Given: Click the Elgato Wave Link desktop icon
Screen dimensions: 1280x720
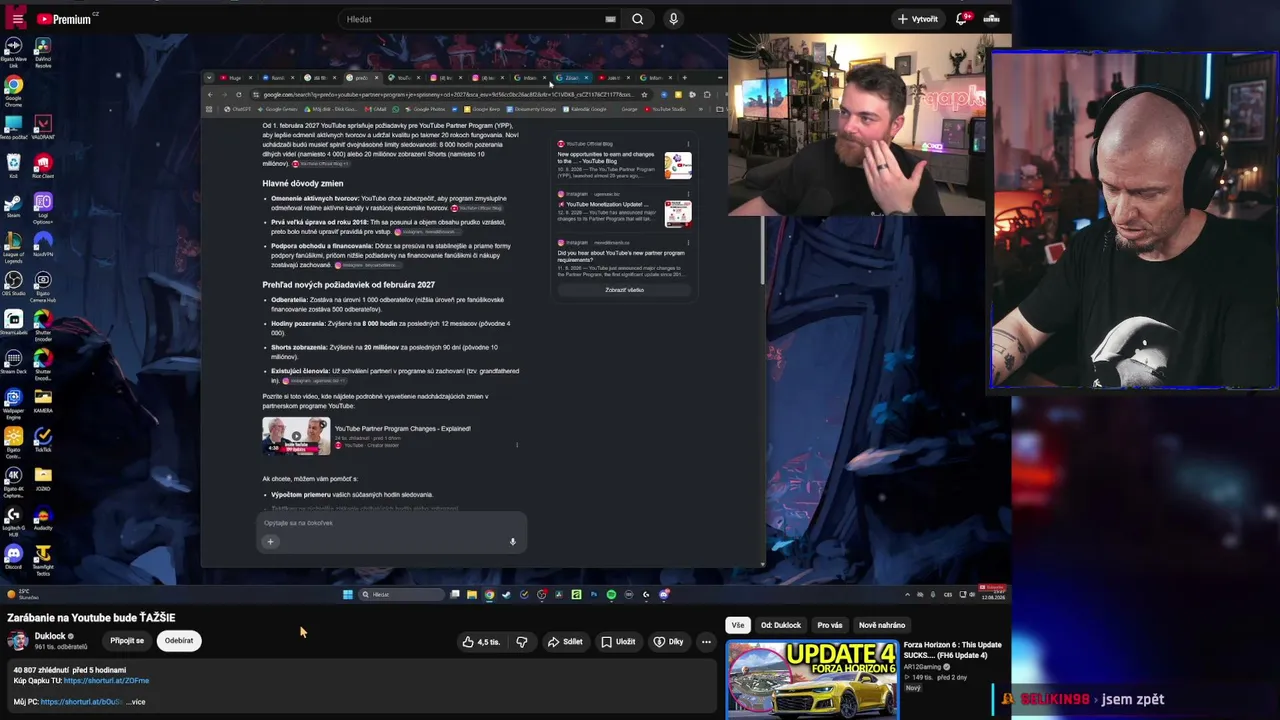Looking at the screenshot, I should (13, 53).
